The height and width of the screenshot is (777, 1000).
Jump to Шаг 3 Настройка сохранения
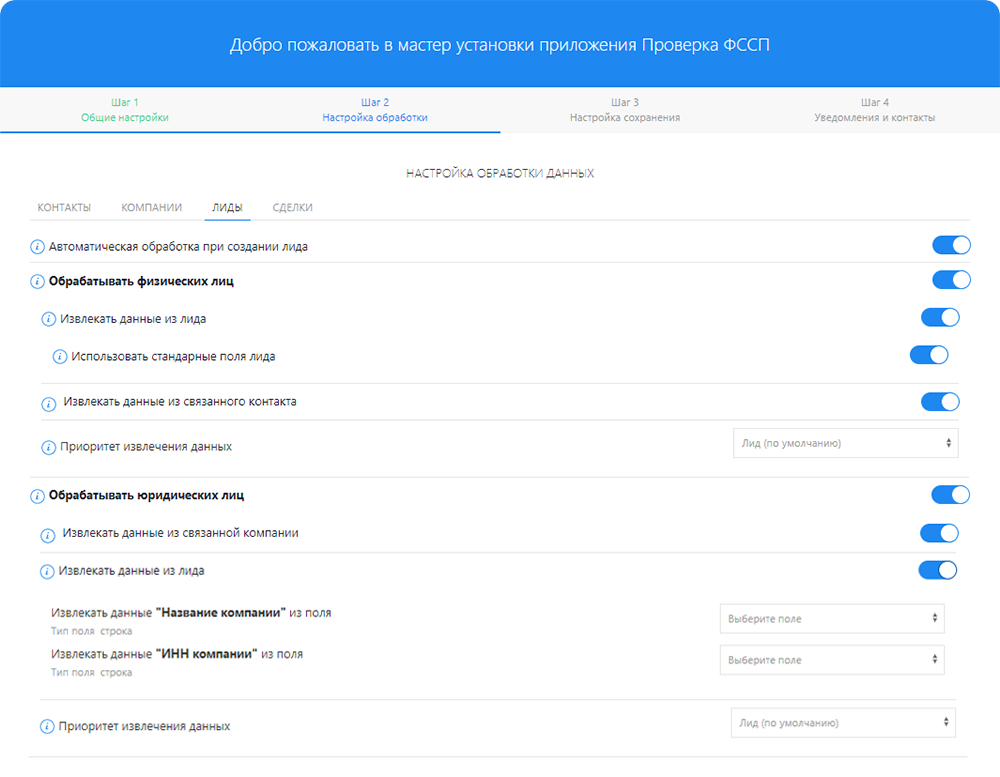[x=625, y=110]
